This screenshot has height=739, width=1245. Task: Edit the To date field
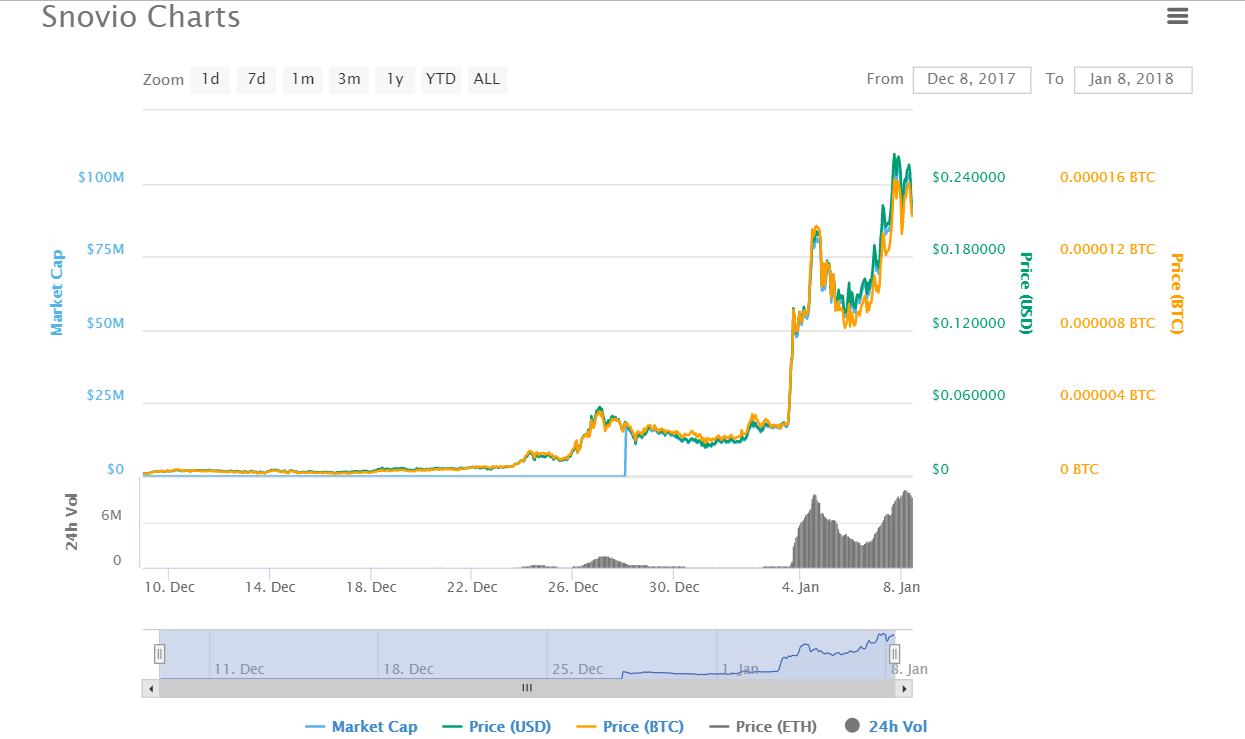1132,80
